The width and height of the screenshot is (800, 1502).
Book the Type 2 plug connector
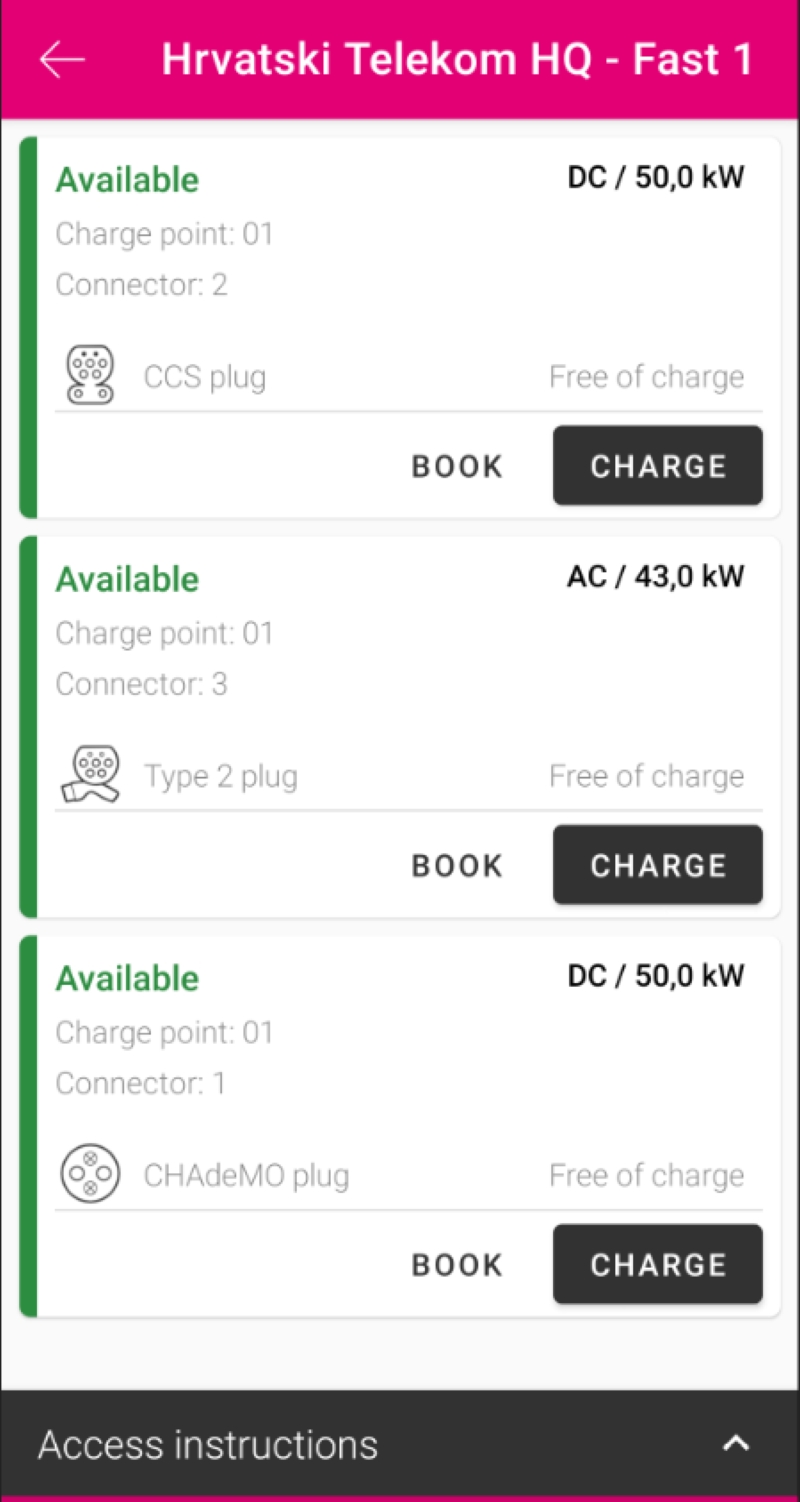(x=457, y=865)
